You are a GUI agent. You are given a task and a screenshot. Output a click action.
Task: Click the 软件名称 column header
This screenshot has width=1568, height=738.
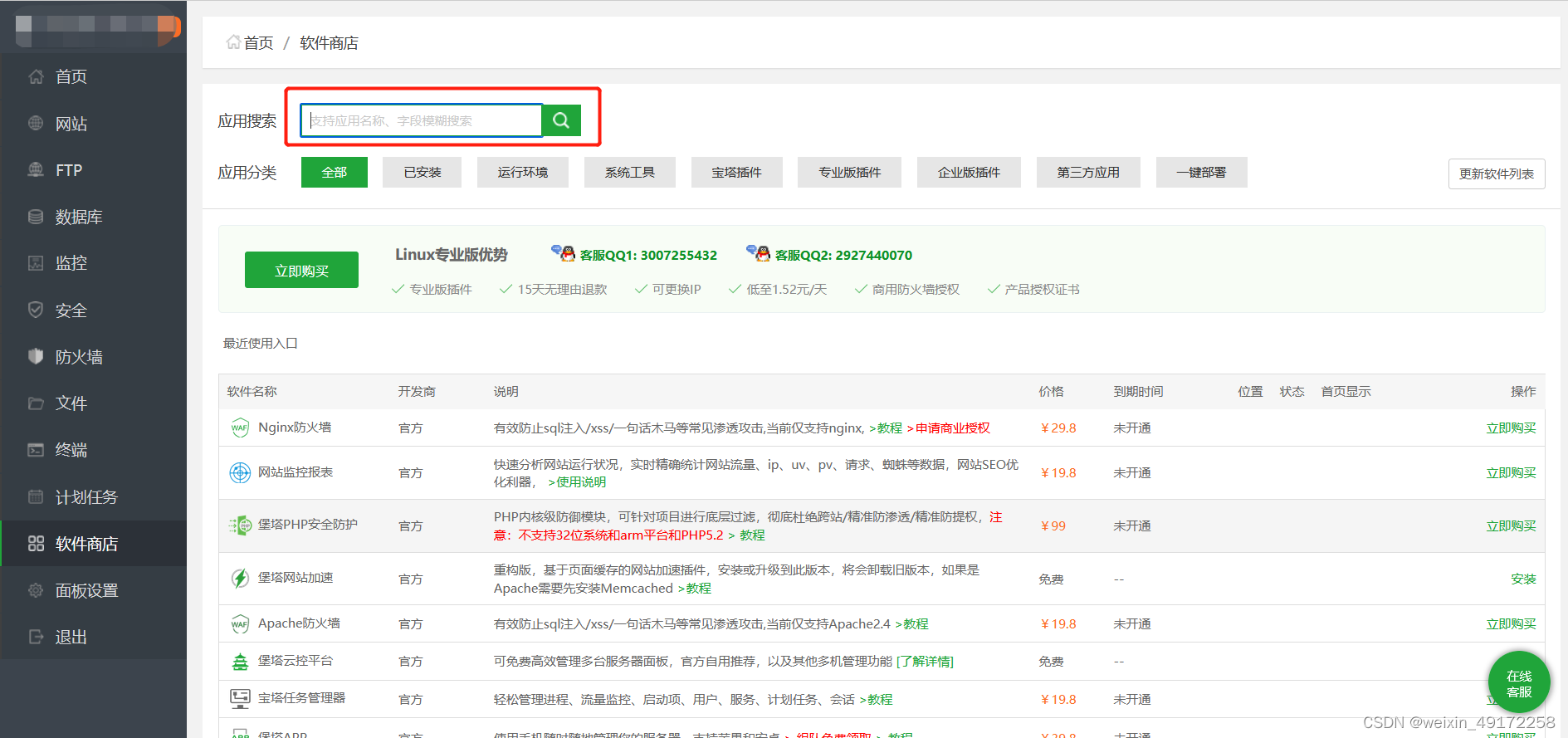252,392
